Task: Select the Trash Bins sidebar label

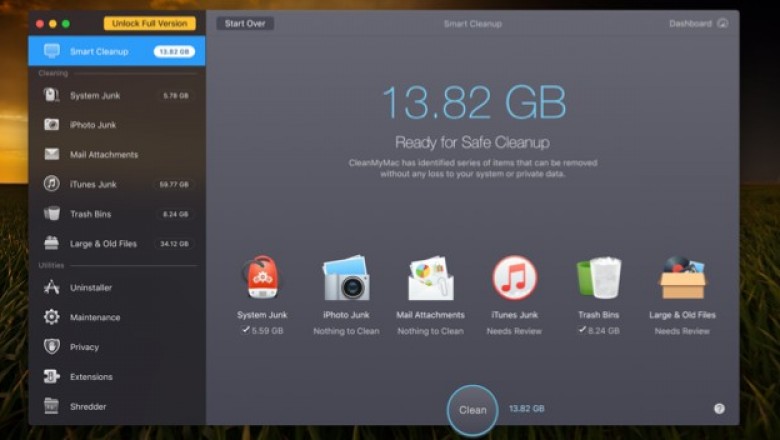Action: click(x=91, y=214)
